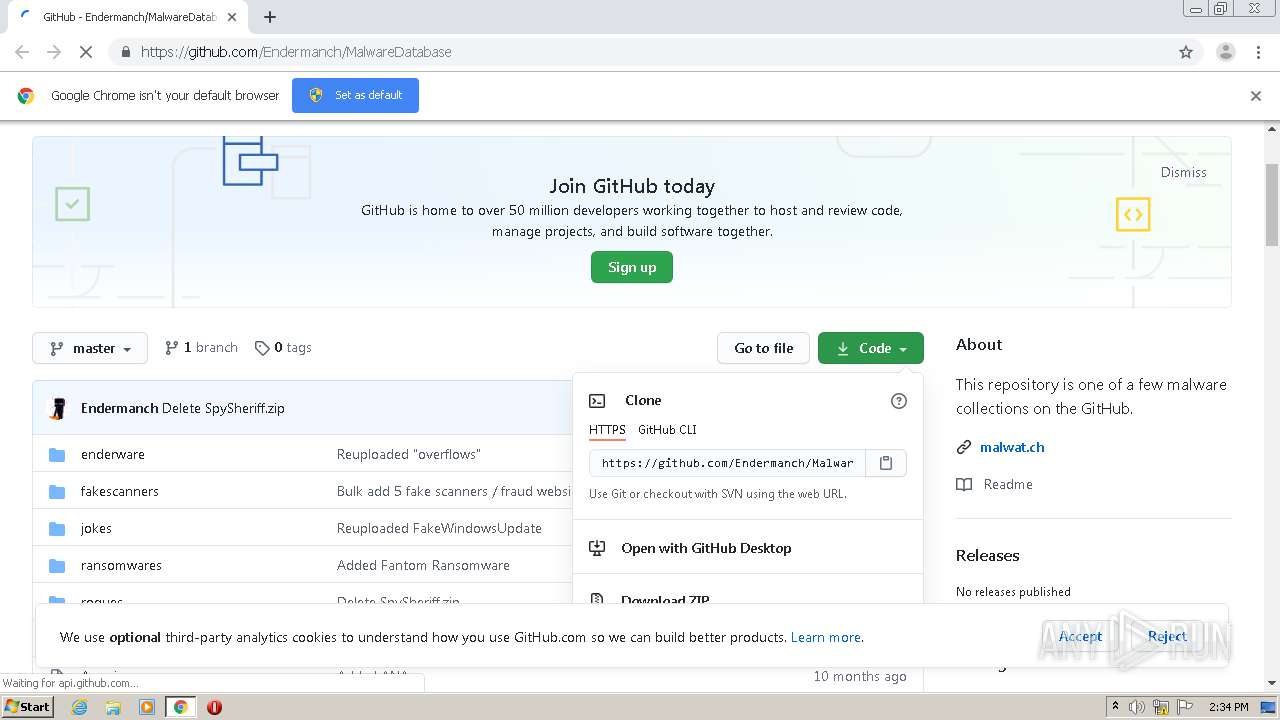Open the Chrome three-dot menu
1280x720 pixels.
click(1258, 52)
